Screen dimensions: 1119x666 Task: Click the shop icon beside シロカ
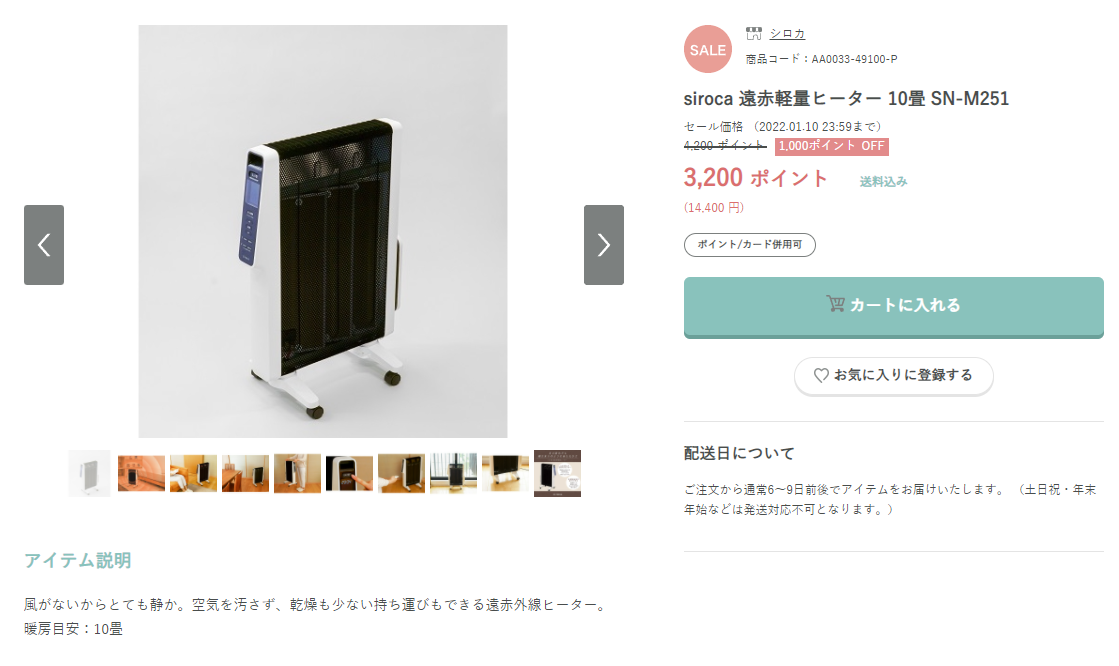pos(754,34)
